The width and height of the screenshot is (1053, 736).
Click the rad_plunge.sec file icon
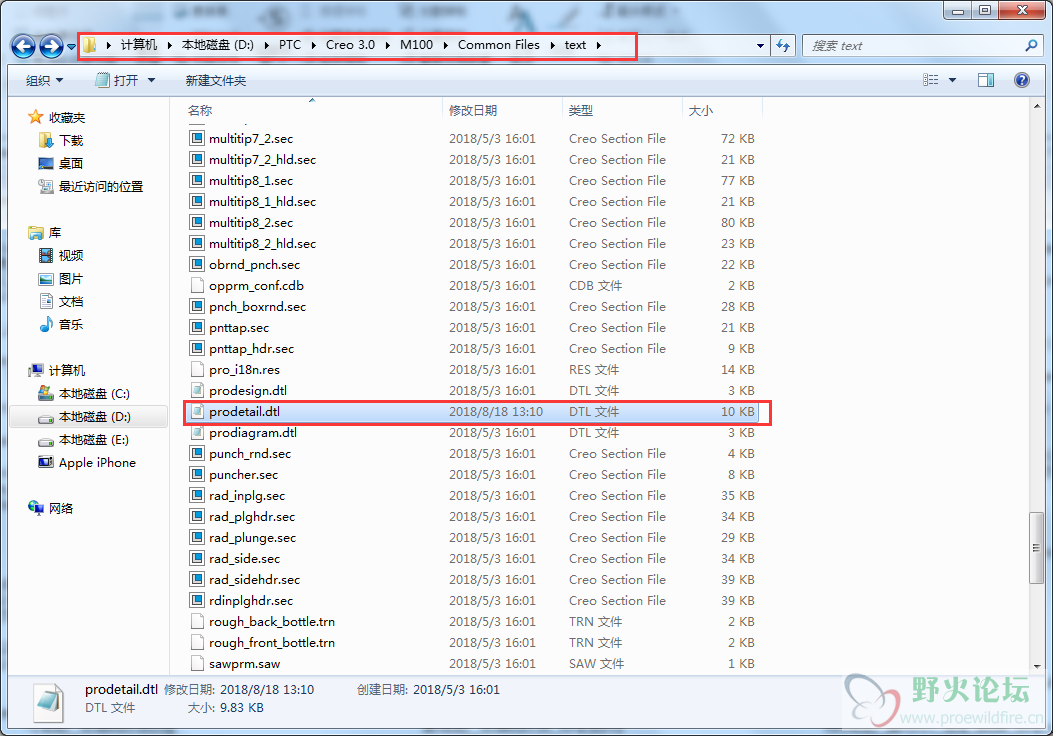(197, 537)
